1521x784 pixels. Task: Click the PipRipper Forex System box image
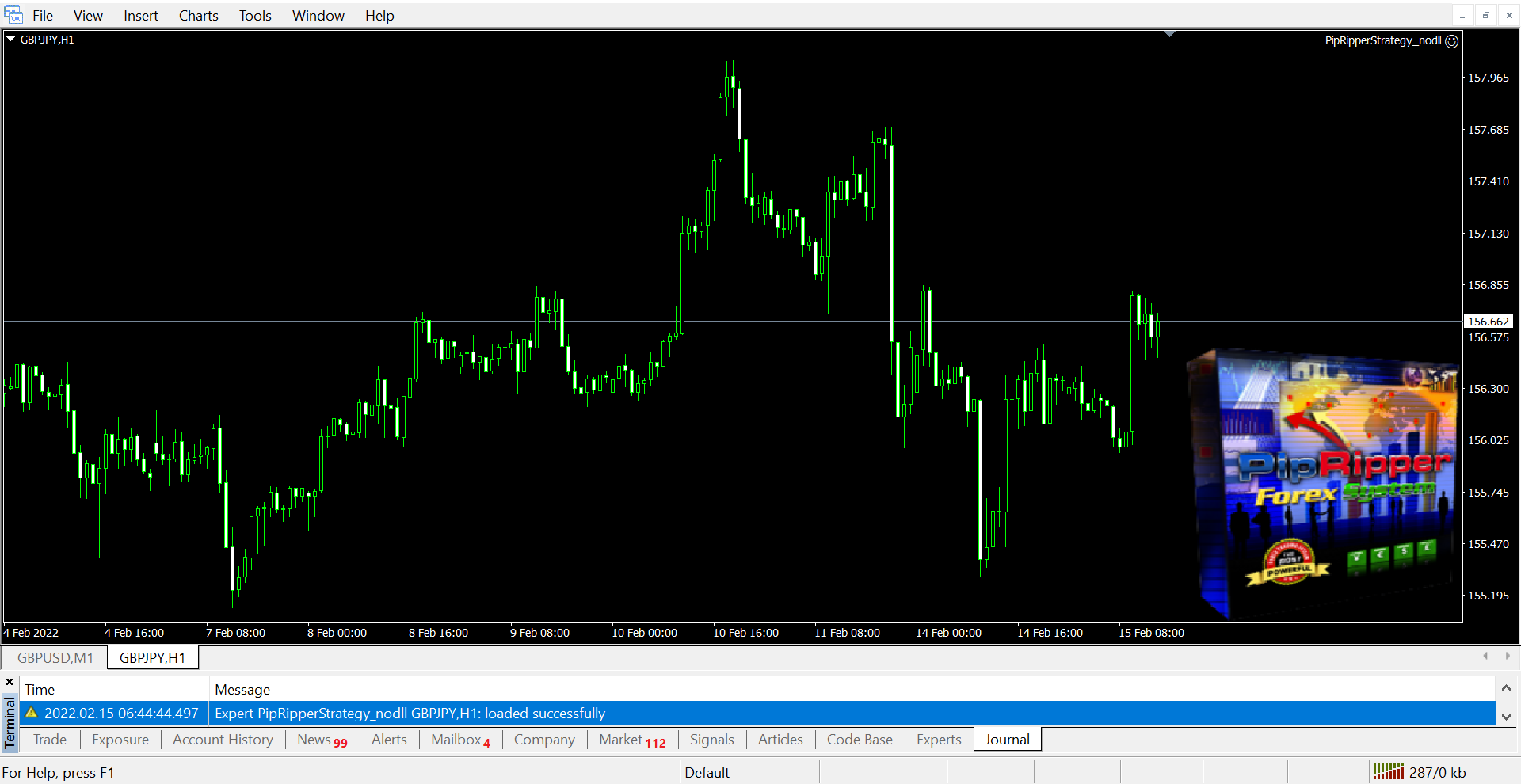tap(1323, 485)
